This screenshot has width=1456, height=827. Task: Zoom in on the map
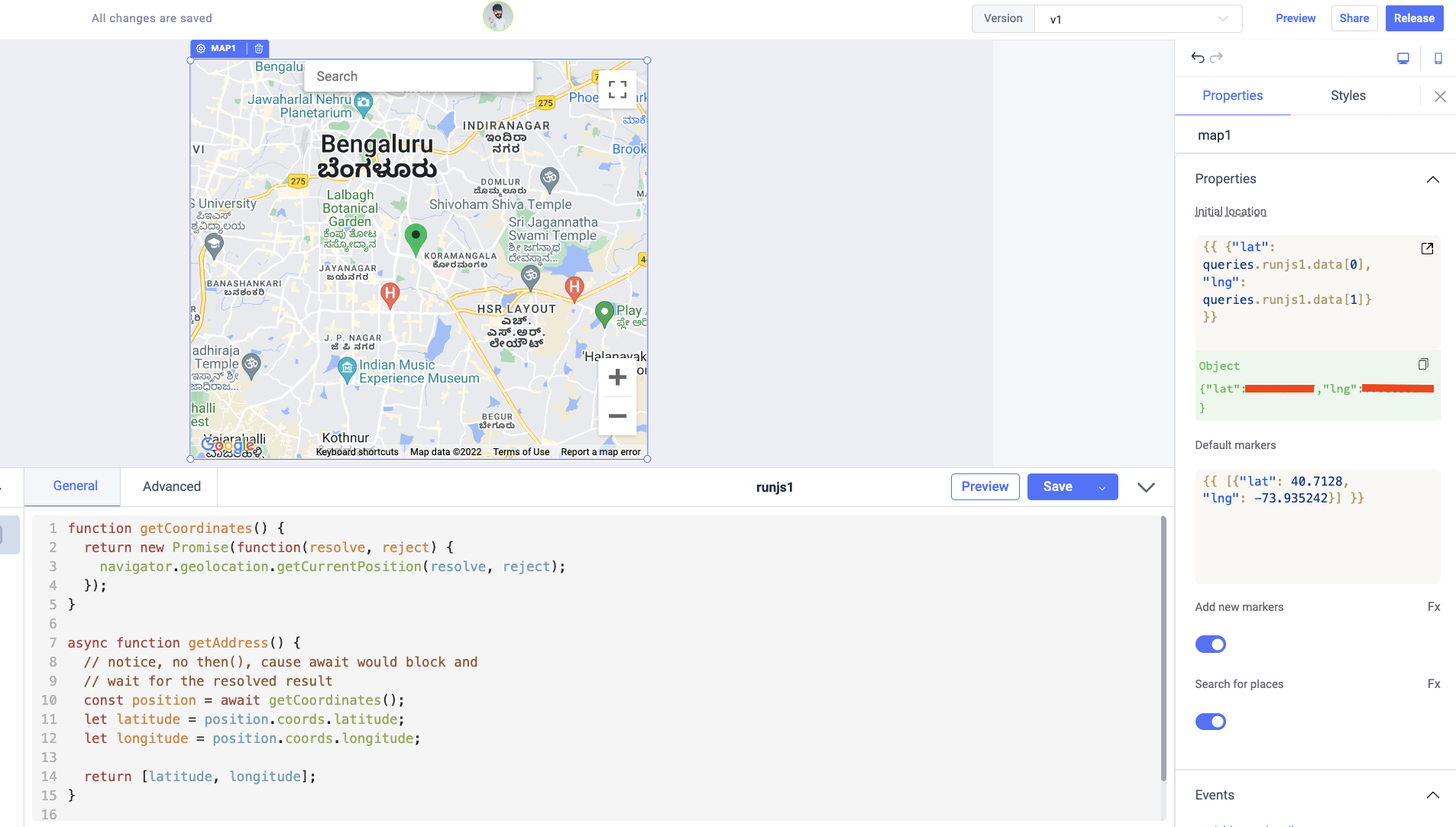tap(617, 377)
